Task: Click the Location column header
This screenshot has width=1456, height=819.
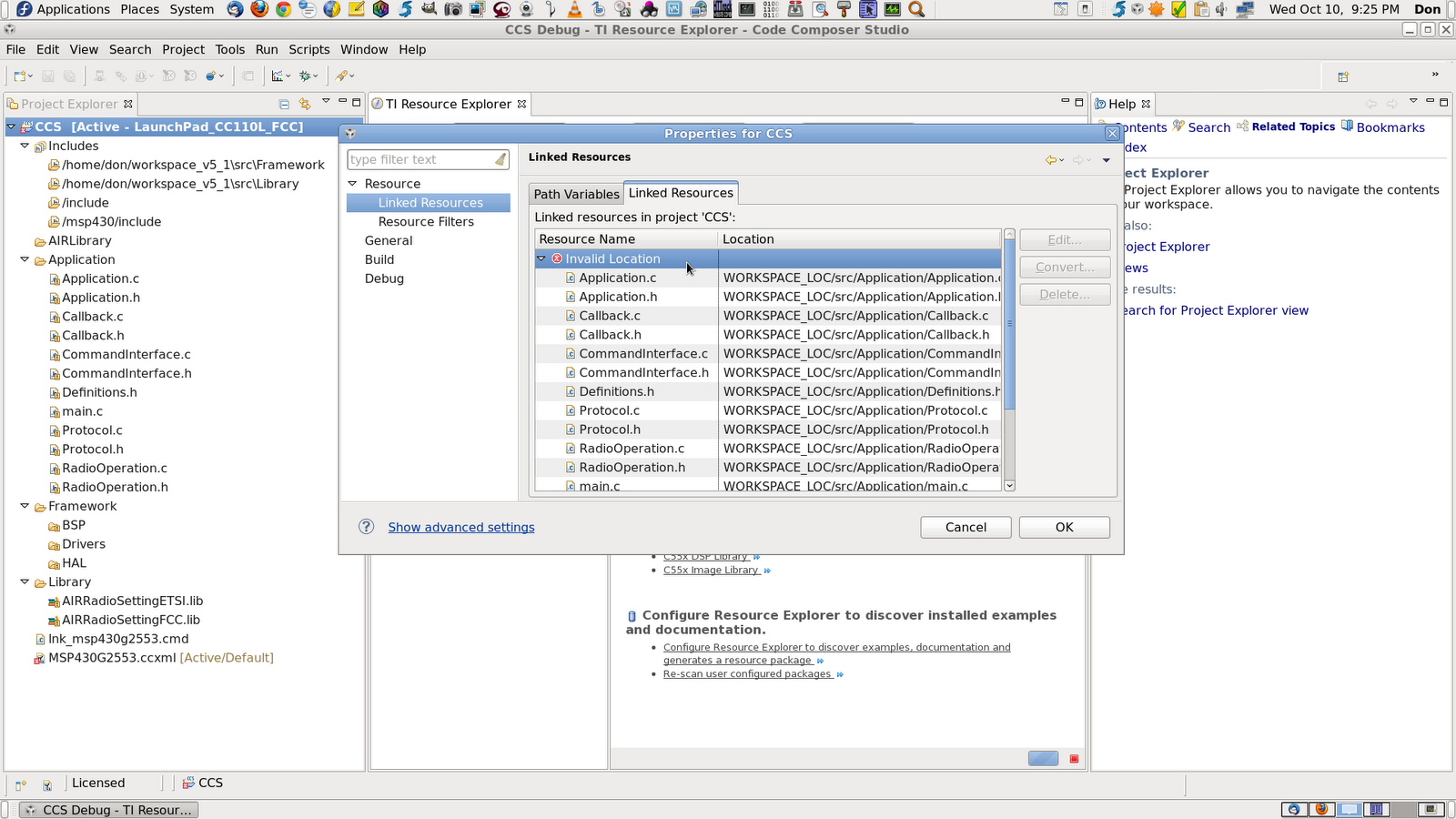Action: pos(860,239)
